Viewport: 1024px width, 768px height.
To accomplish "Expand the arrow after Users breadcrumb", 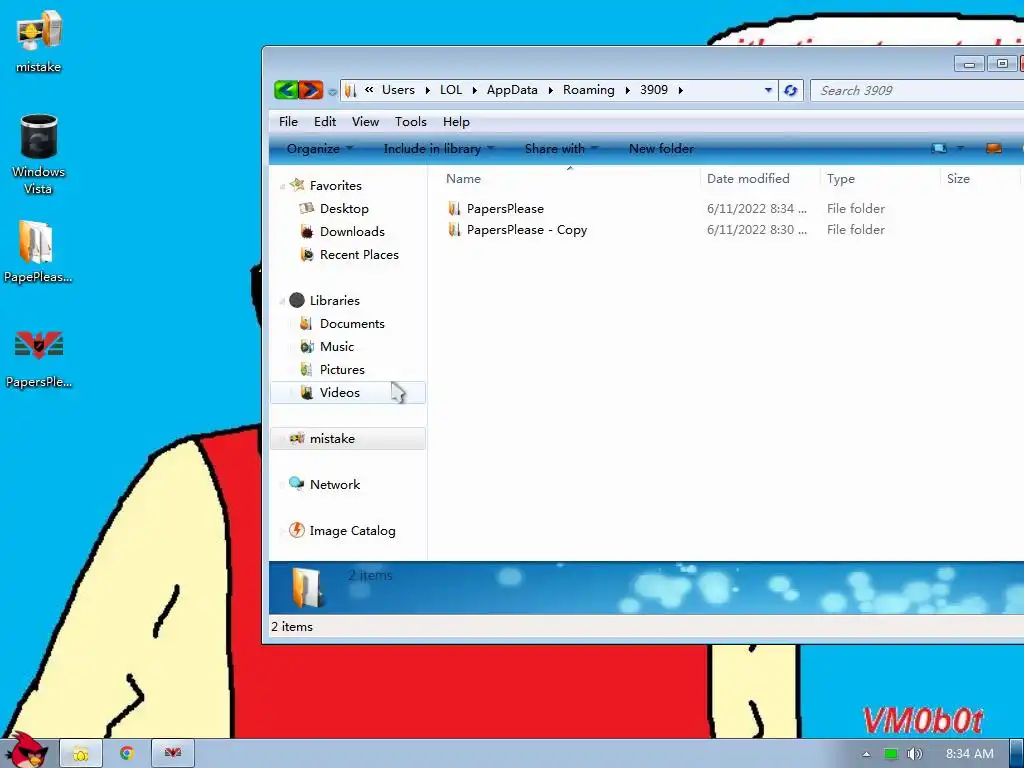I will 427,90.
